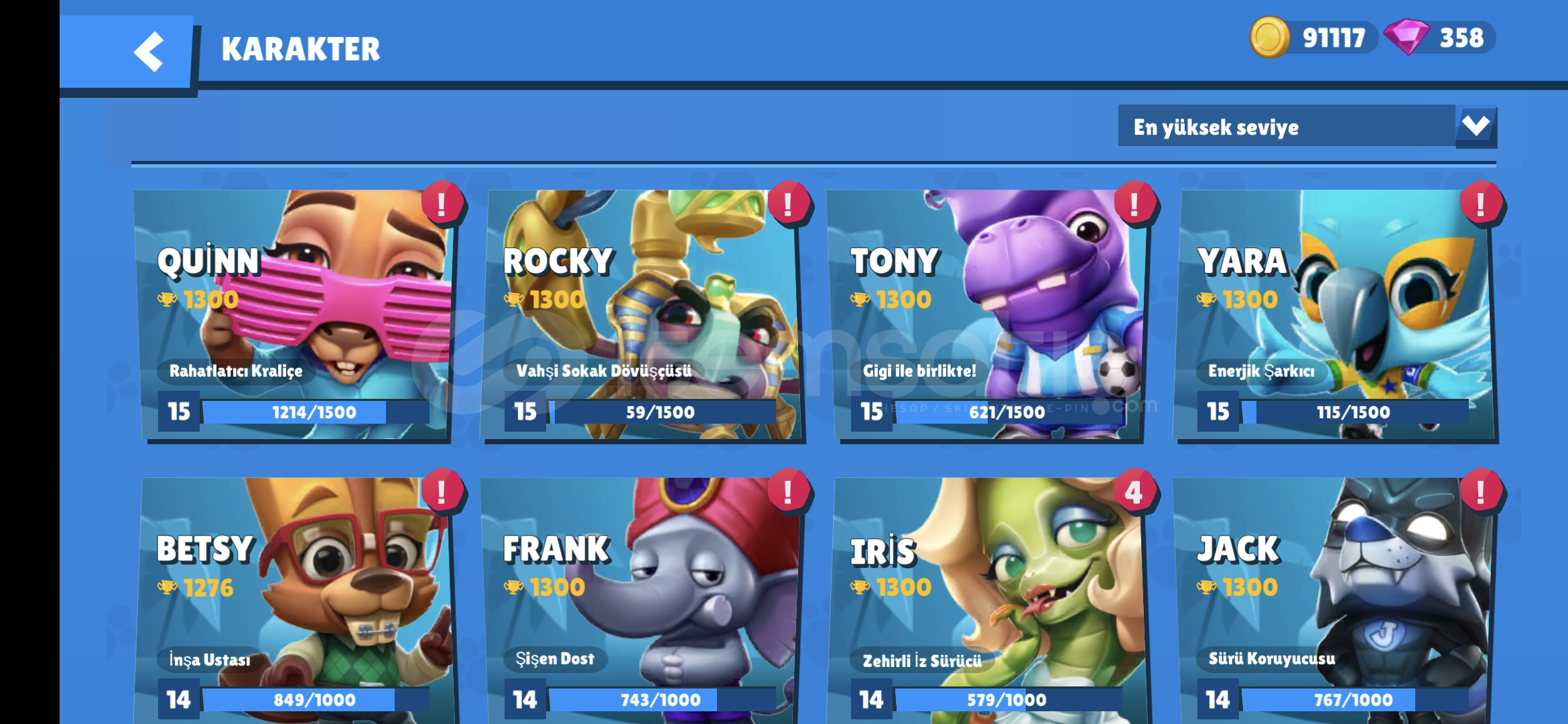Viewport: 1568px width, 724px height.
Task: Tap the alert badge on Quinn's card
Action: 442,202
